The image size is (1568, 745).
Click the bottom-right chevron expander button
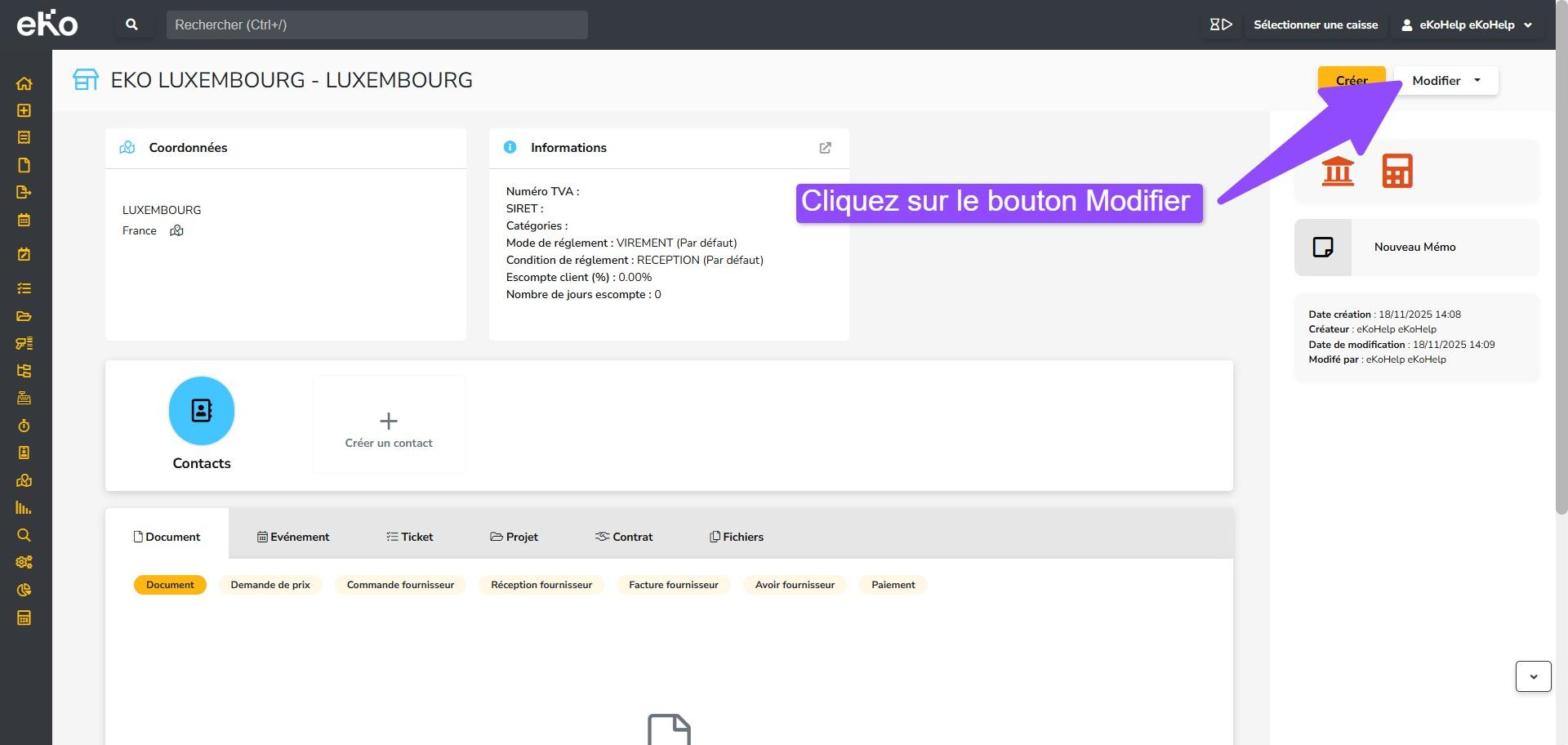[1533, 676]
